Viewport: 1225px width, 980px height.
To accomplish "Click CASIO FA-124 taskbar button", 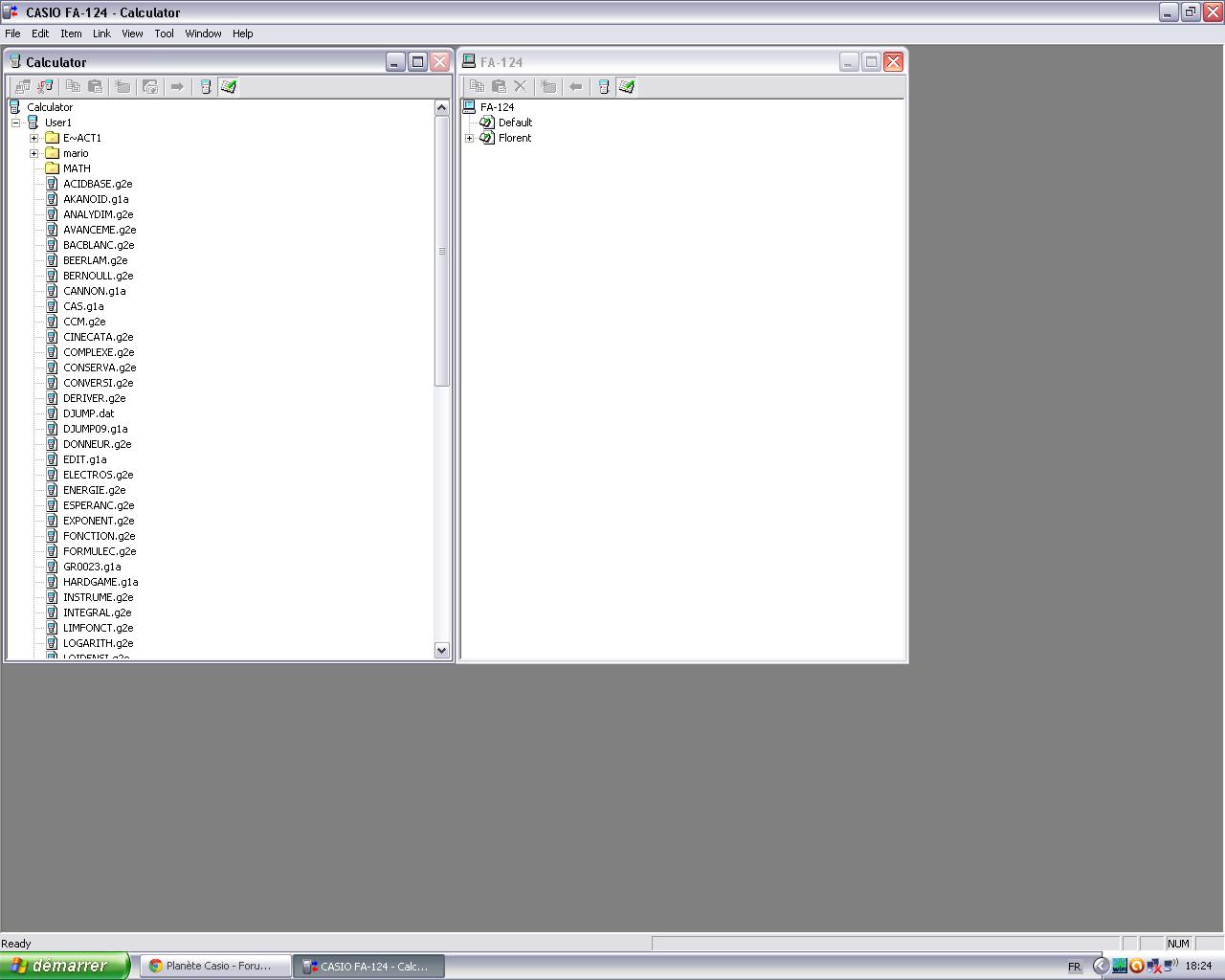I will coord(370,967).
